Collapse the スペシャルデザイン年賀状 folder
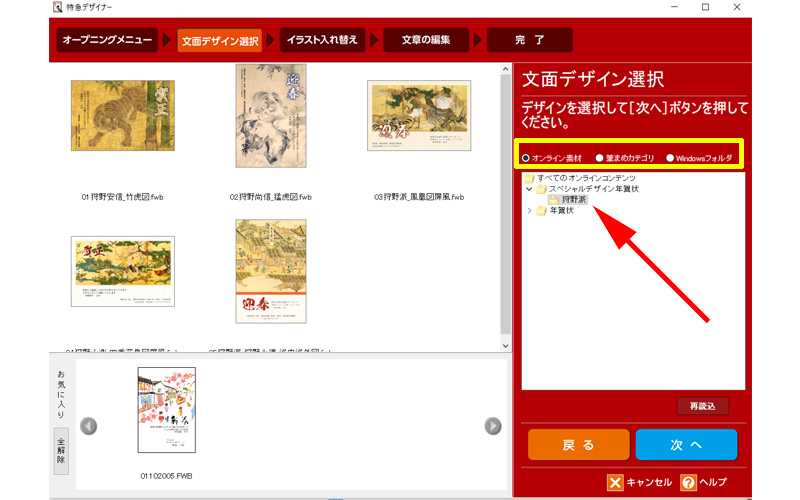Viewport: 800px width, 500px height. pos(529,189)
